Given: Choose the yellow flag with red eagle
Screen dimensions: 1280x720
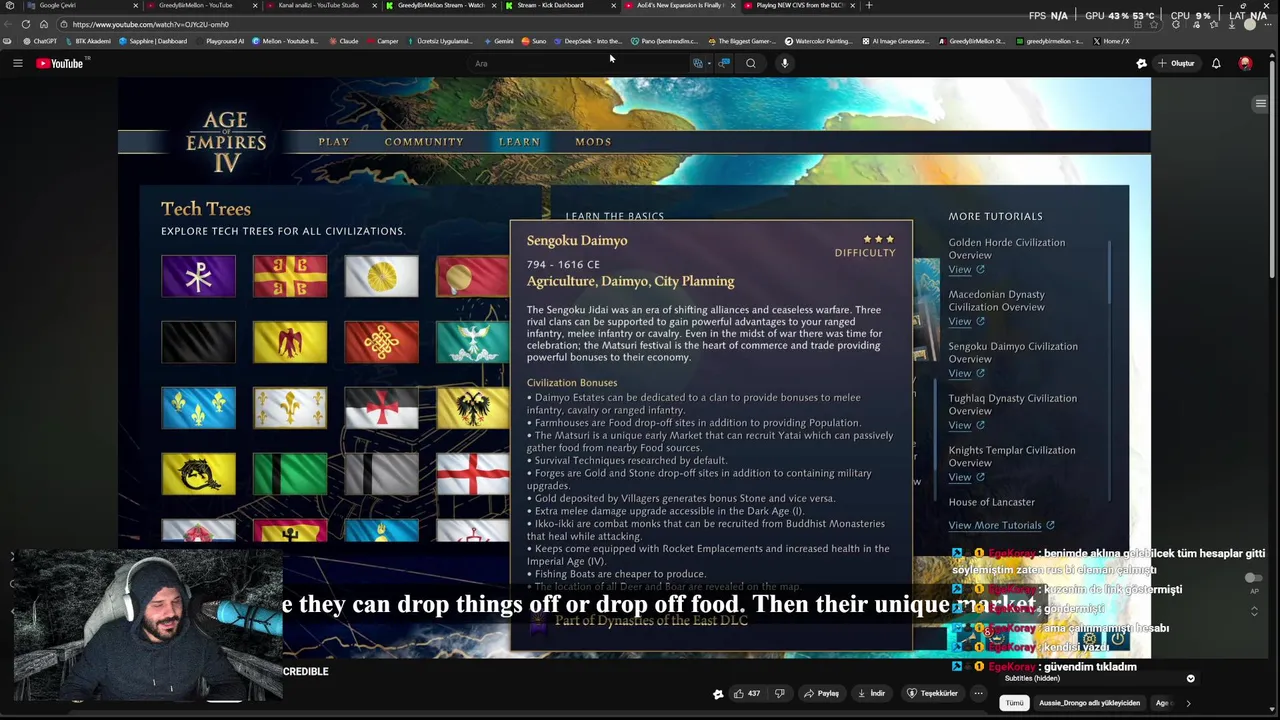Looking at the screenshot, I should pos(290,342).
